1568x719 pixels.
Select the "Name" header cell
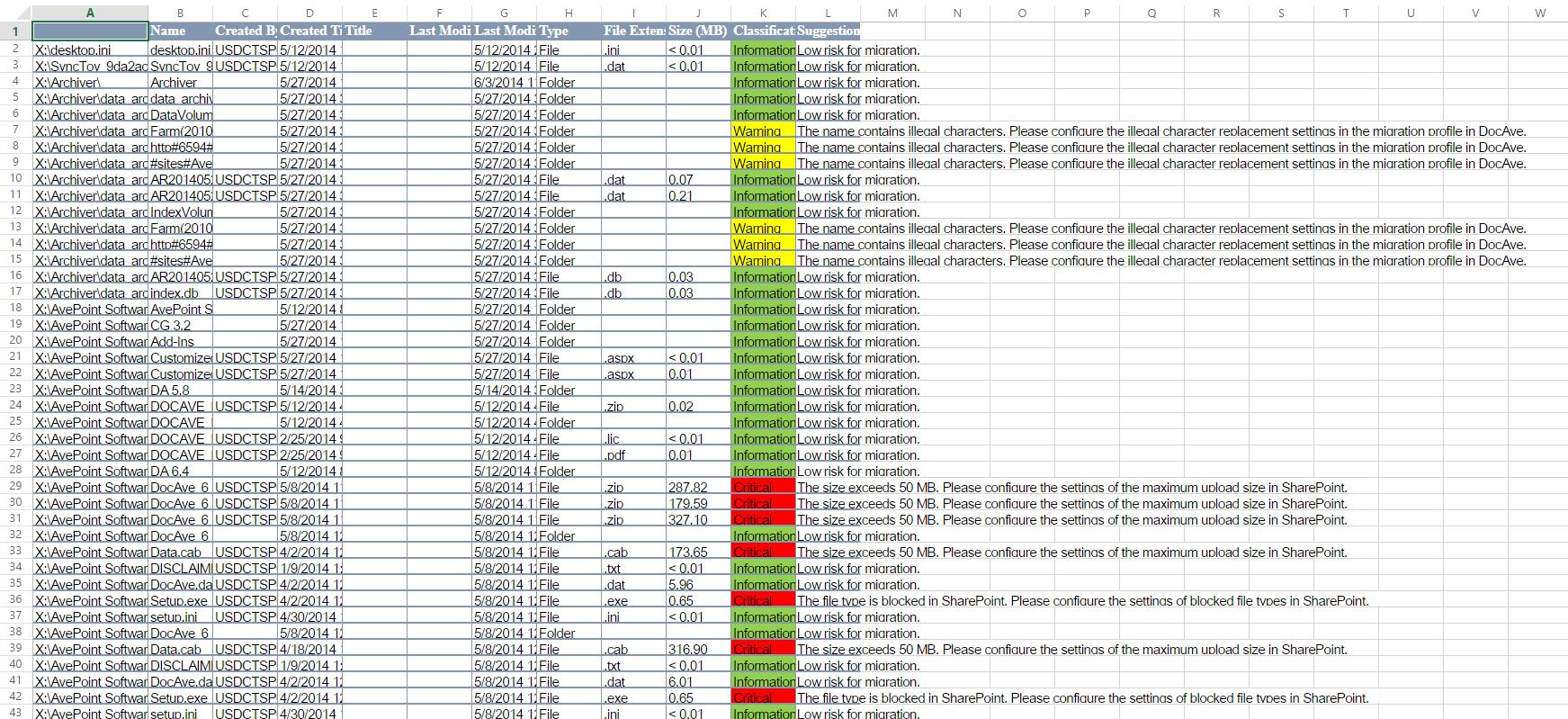[x=181, y=31]
